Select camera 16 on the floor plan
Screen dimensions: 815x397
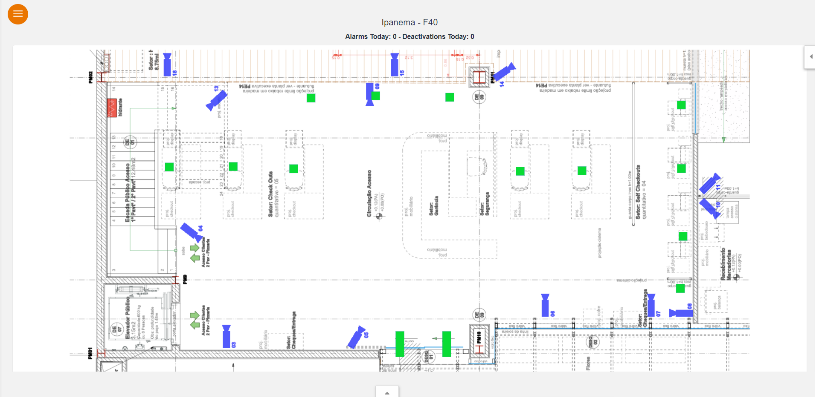(167, 64)
